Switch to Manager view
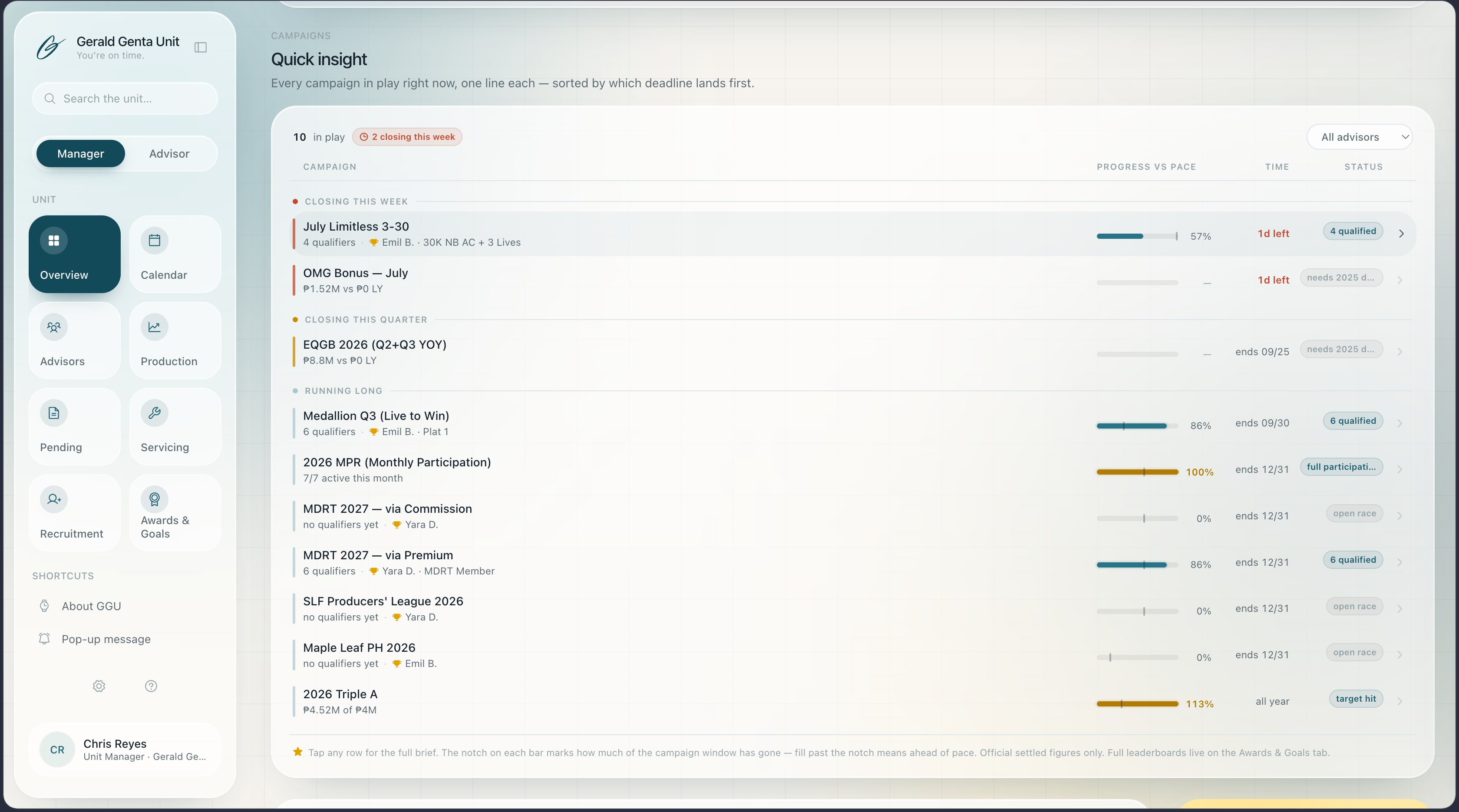The width and height of the screenshot is (1459, 812). click(x=80, y=153)
